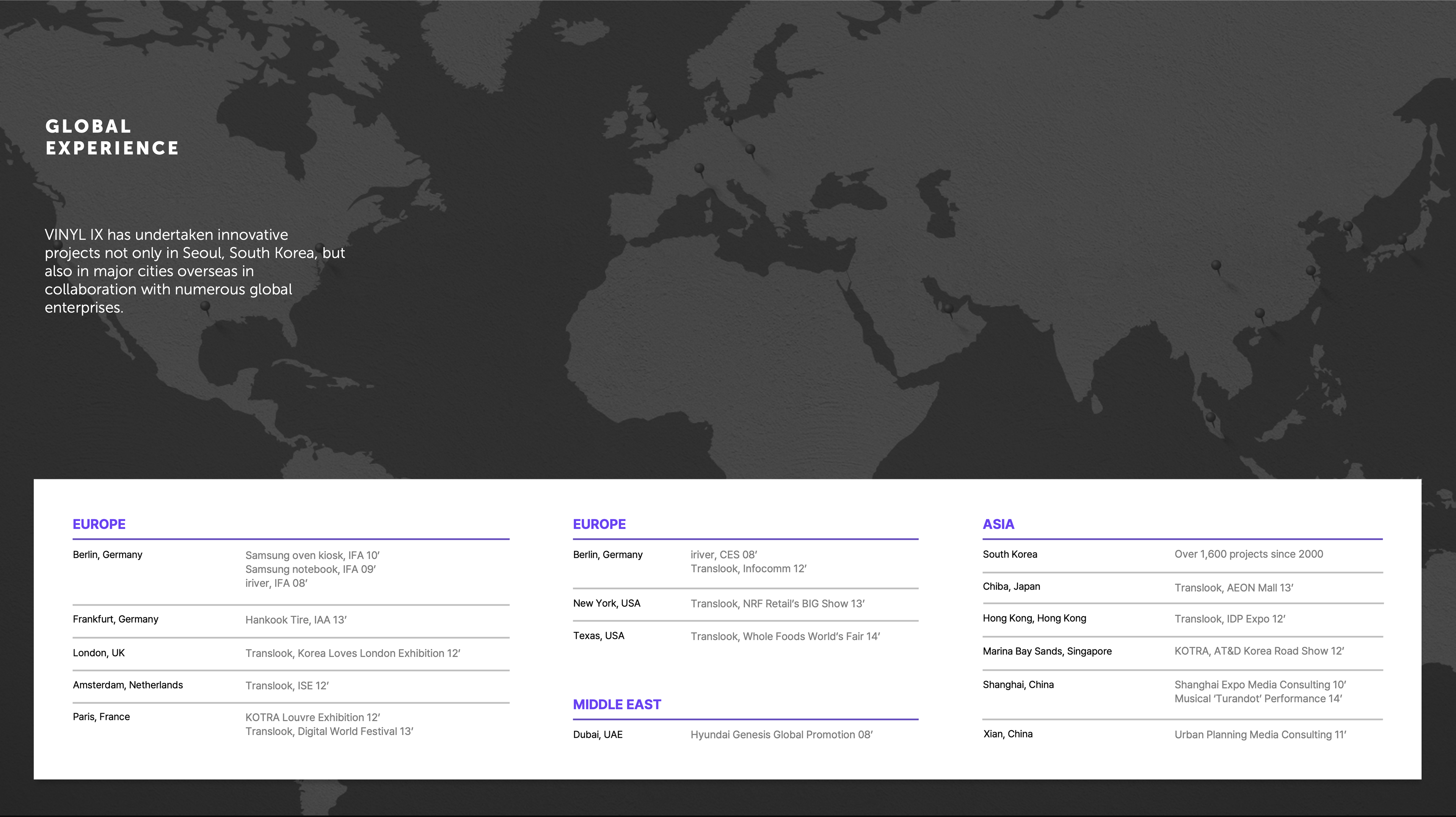Click the map pin over the UK
Screen dimensions: 1456x817
651,117
